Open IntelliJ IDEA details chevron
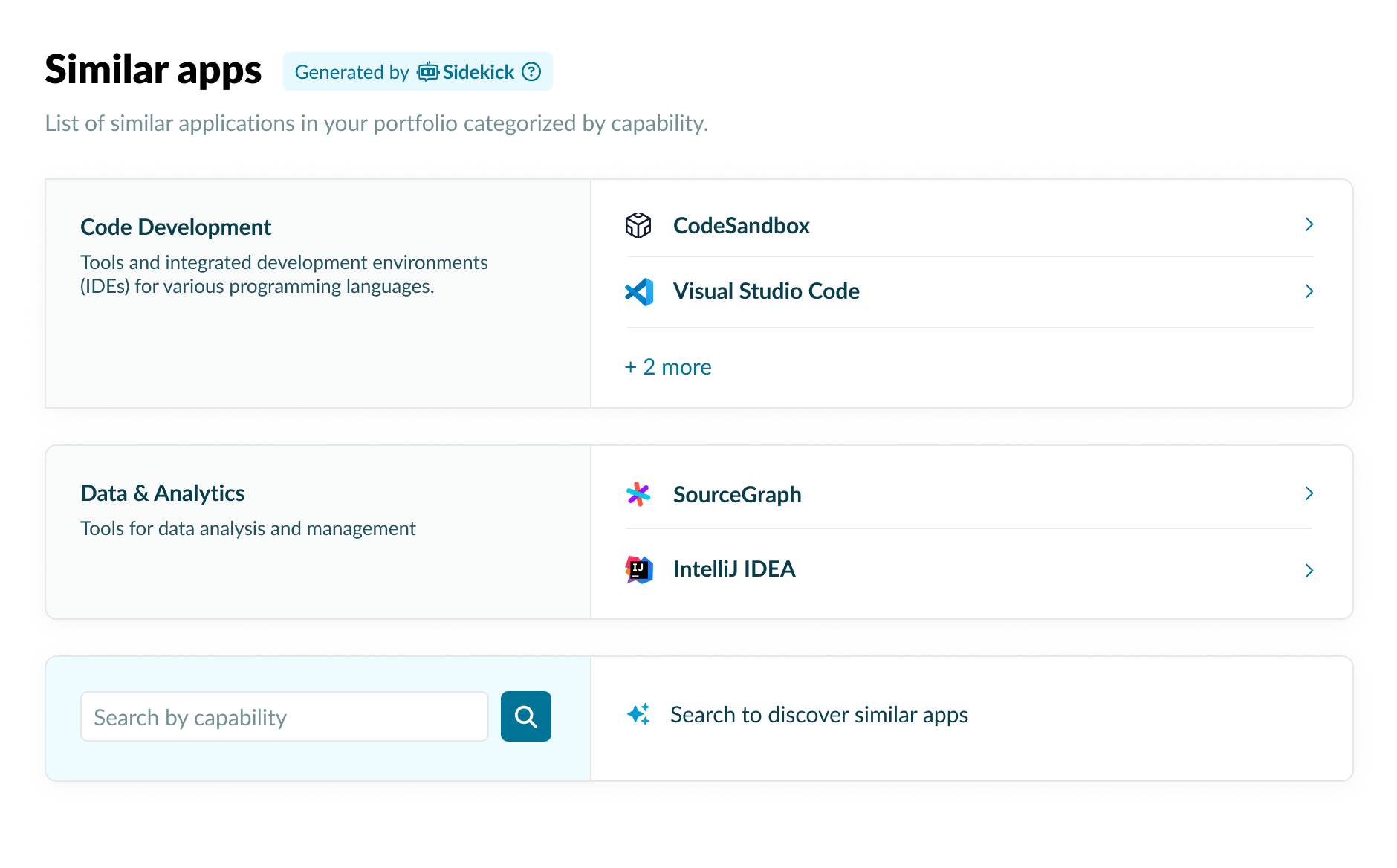This screenshot has width=1397, height=868. (1309, 571)
